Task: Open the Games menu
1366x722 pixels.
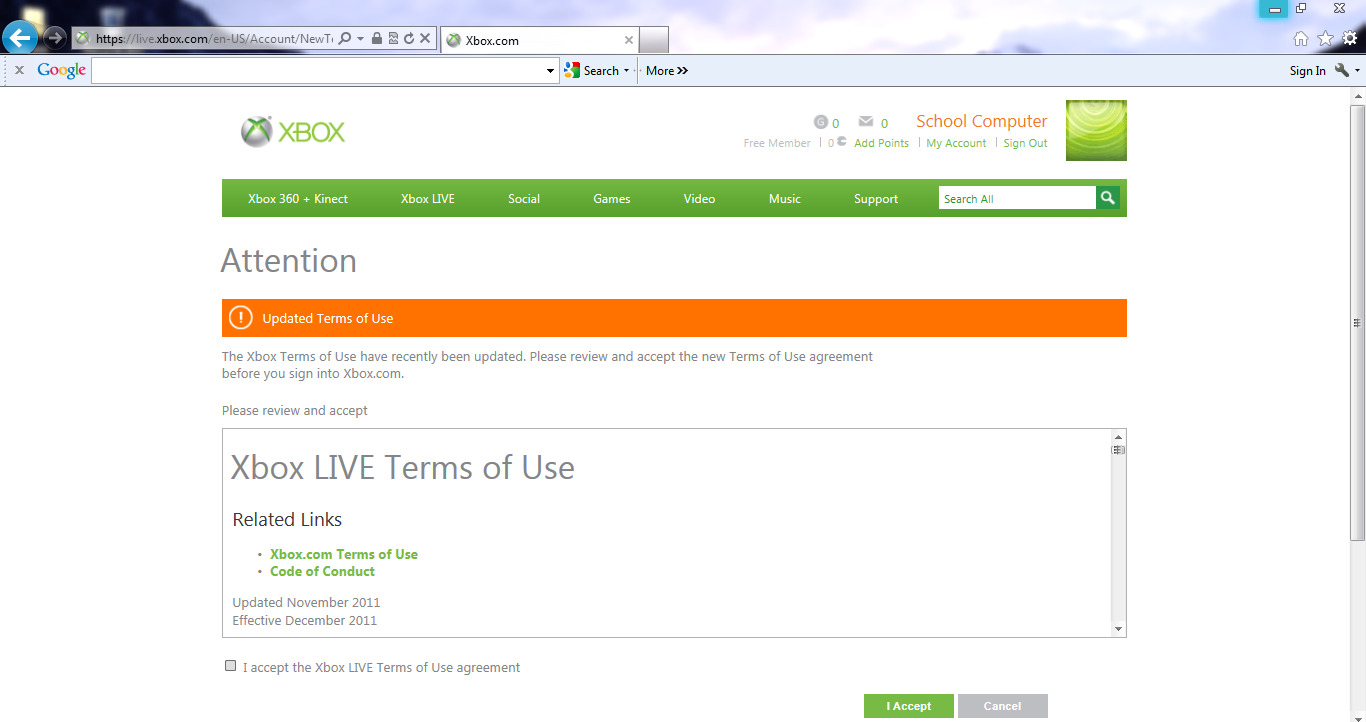Action: 611,199
